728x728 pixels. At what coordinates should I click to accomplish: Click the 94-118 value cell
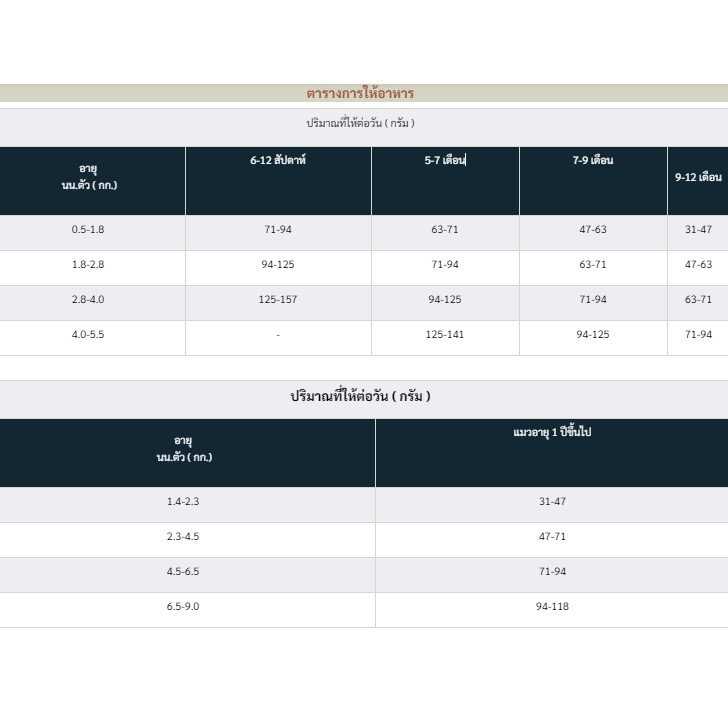[x=552, y=606]
